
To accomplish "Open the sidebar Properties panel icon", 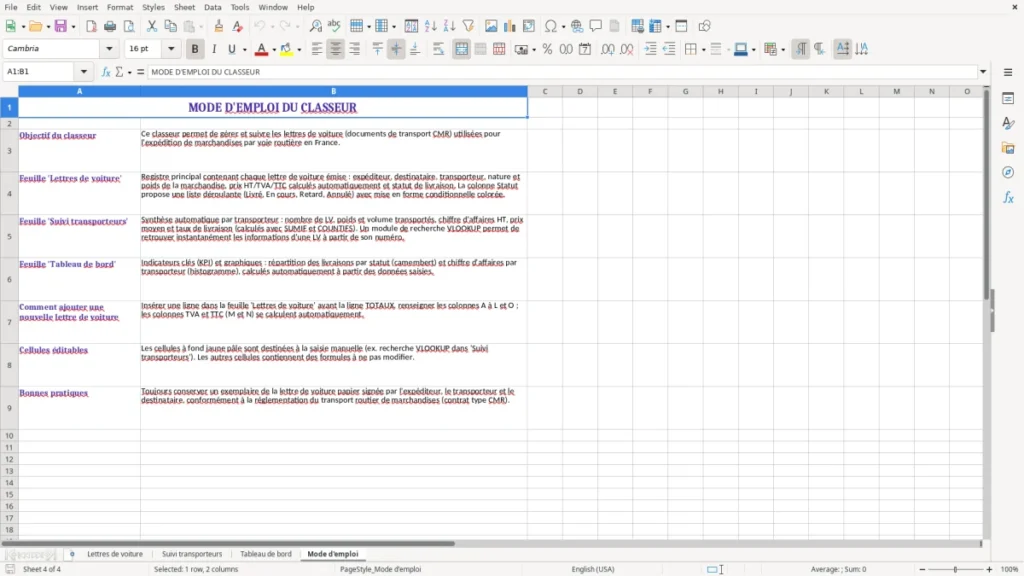I will [x=1008, y=99].
